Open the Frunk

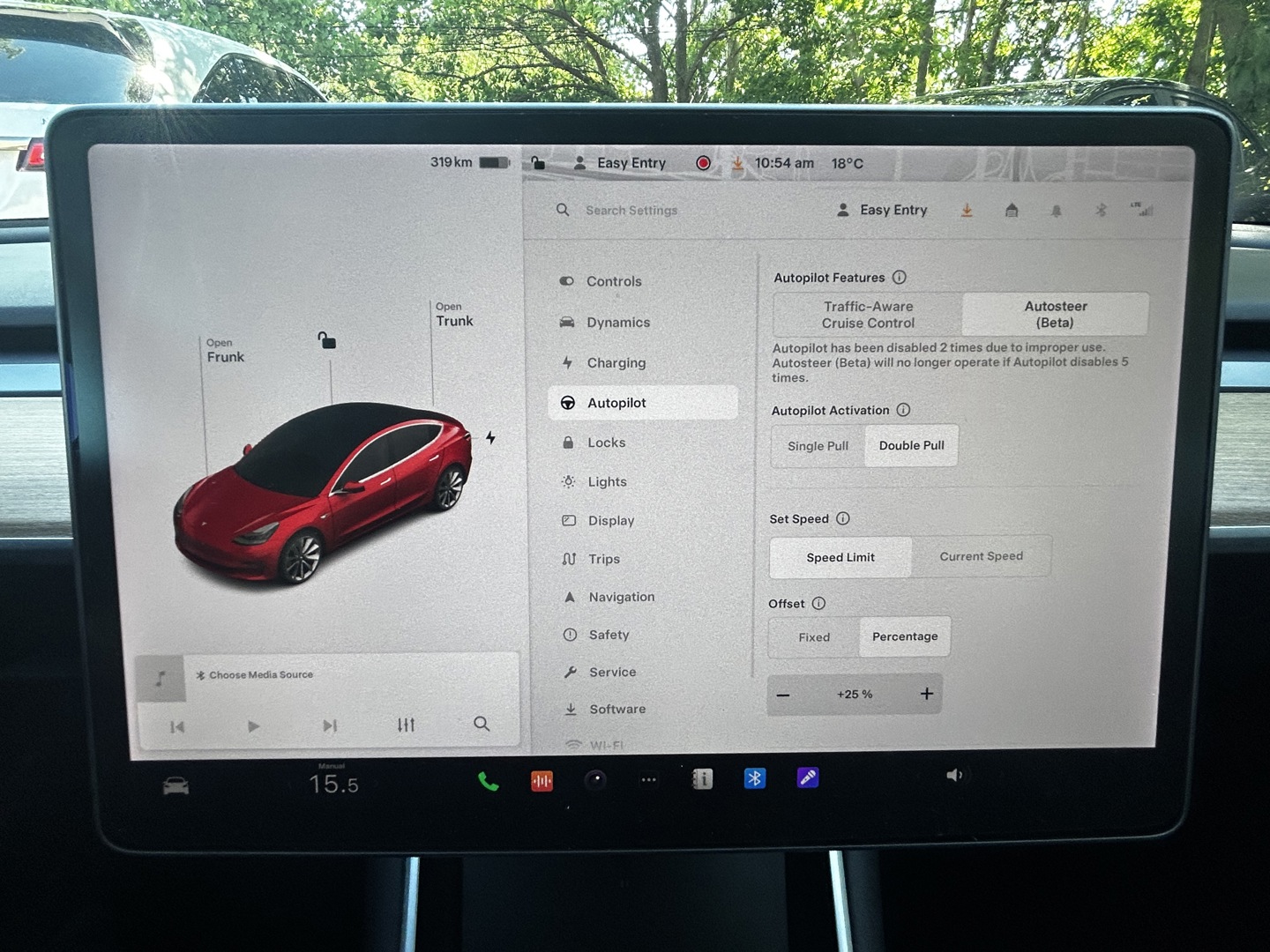pyautogui.click(x=225, y=351)
